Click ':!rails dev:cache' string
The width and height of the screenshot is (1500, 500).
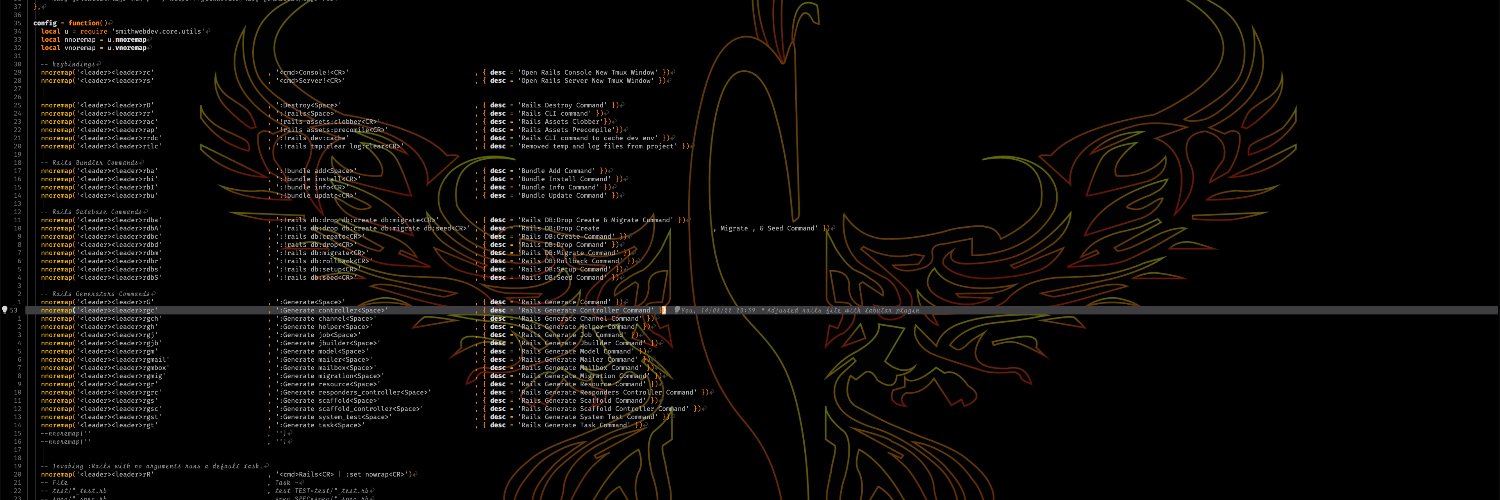pyautogui.click(x=311, y=138)
